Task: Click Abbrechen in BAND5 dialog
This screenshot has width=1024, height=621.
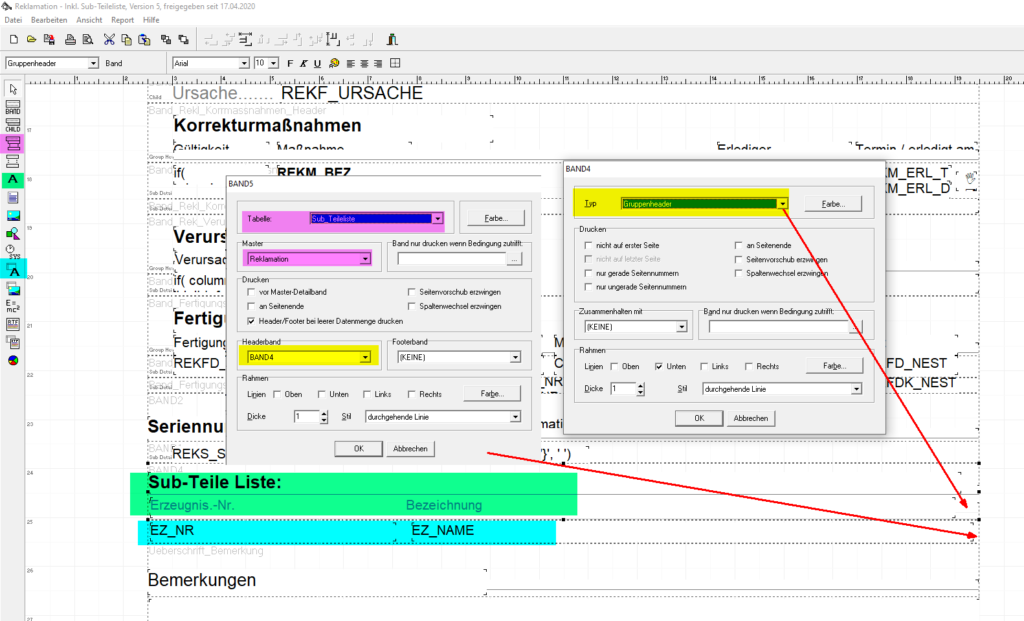Action: tap(410, 449)
